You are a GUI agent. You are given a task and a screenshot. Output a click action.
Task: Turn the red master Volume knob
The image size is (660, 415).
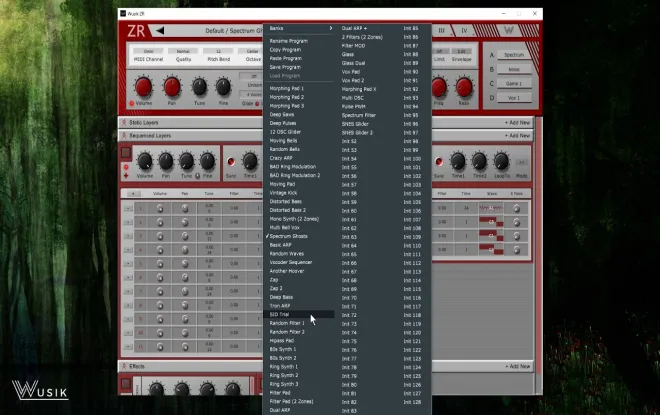tap(144, 87)
